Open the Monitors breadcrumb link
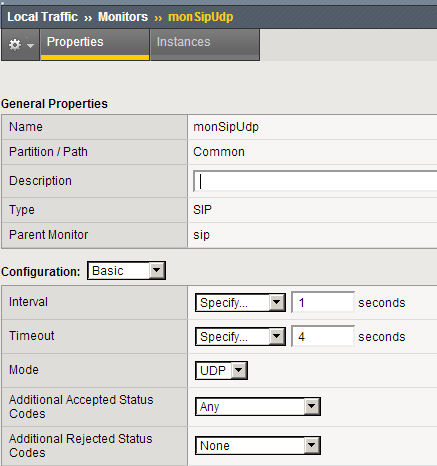 click(x=123, y=17)
